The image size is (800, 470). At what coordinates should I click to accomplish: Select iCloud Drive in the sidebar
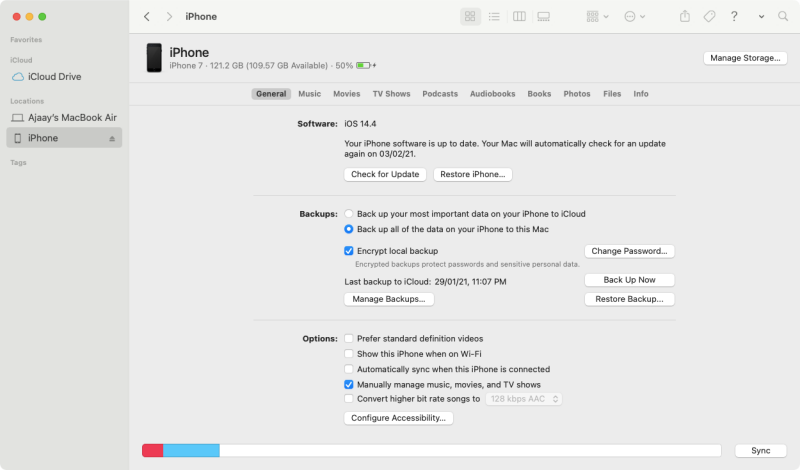[x=54, y=77]
